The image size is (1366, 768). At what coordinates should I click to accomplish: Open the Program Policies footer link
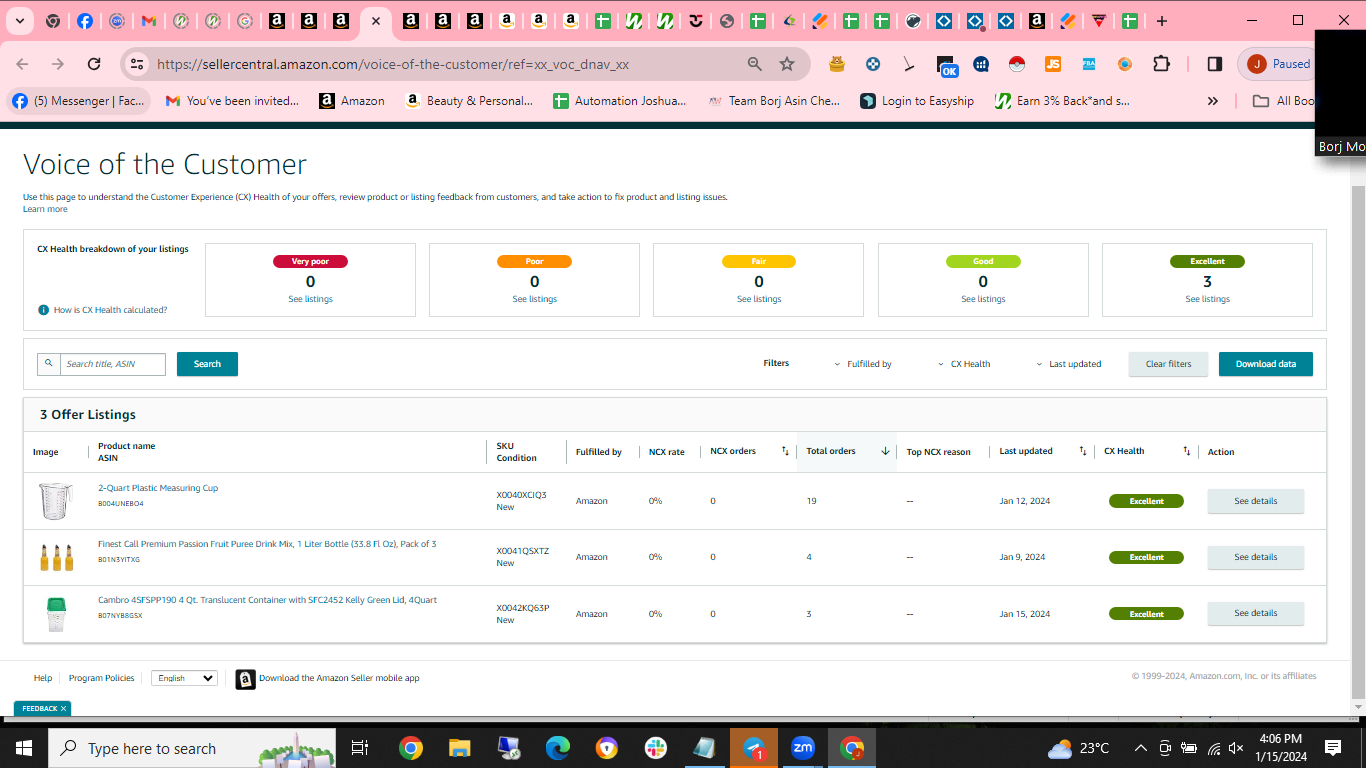pos(102,678)
